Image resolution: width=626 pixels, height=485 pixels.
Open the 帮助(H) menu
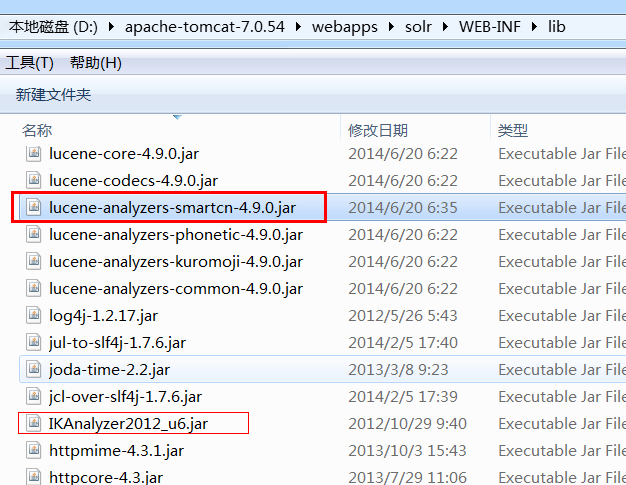pos(96,63)
